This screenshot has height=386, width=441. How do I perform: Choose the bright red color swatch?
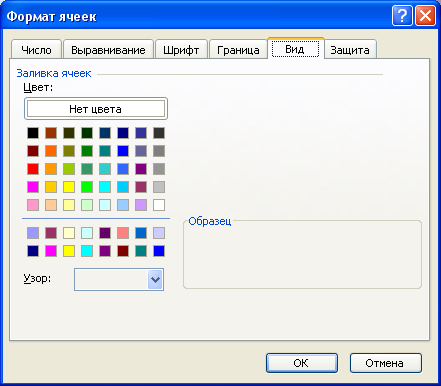[x=33, y=169]
